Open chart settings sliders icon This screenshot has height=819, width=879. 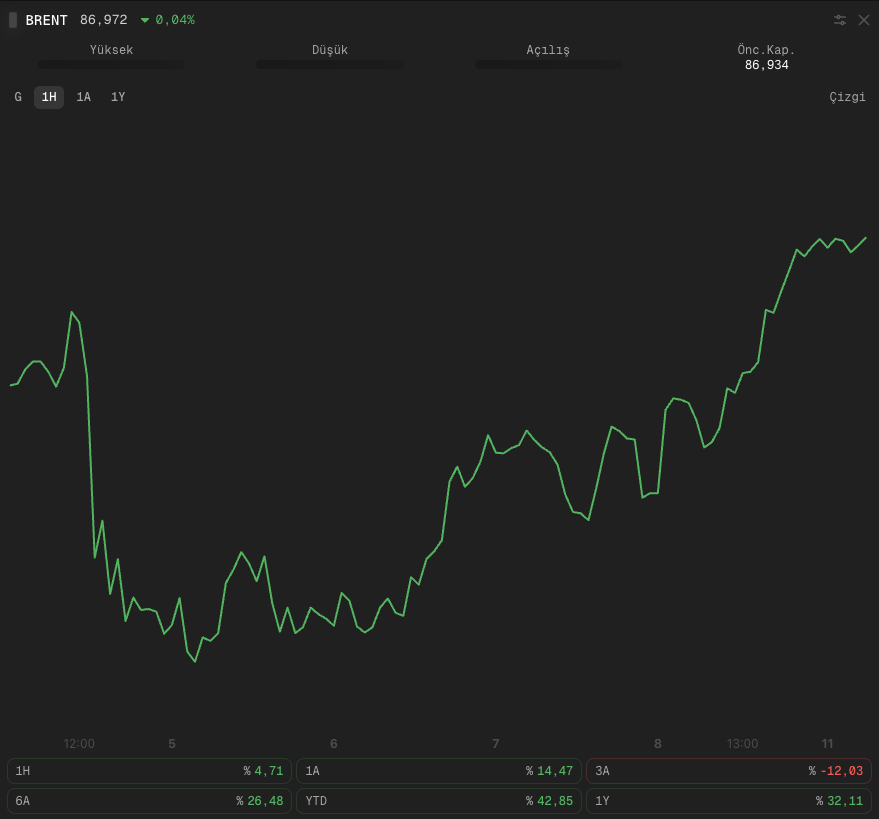click(x=839, y=20)
